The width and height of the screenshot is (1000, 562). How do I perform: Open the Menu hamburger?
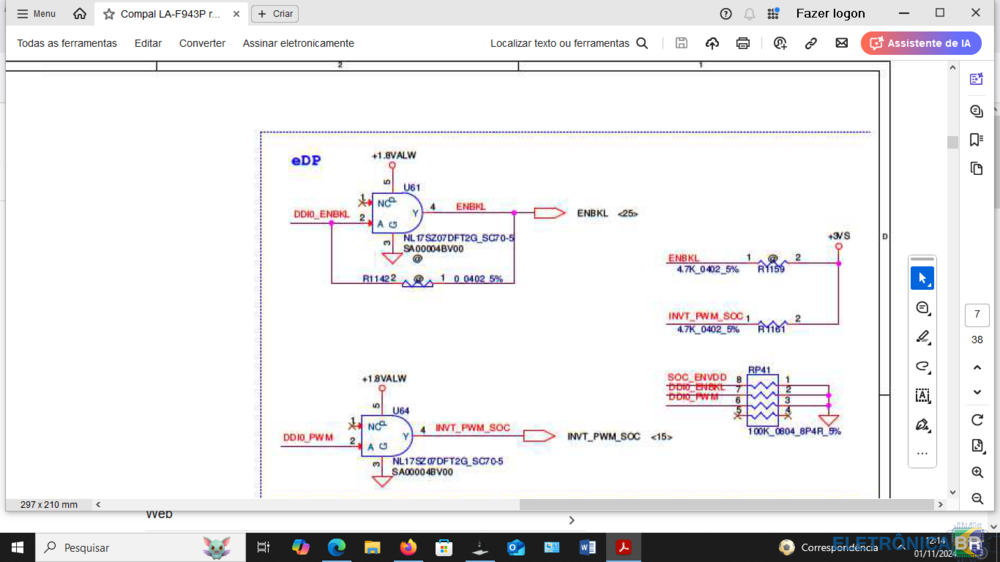pos(36,14)
